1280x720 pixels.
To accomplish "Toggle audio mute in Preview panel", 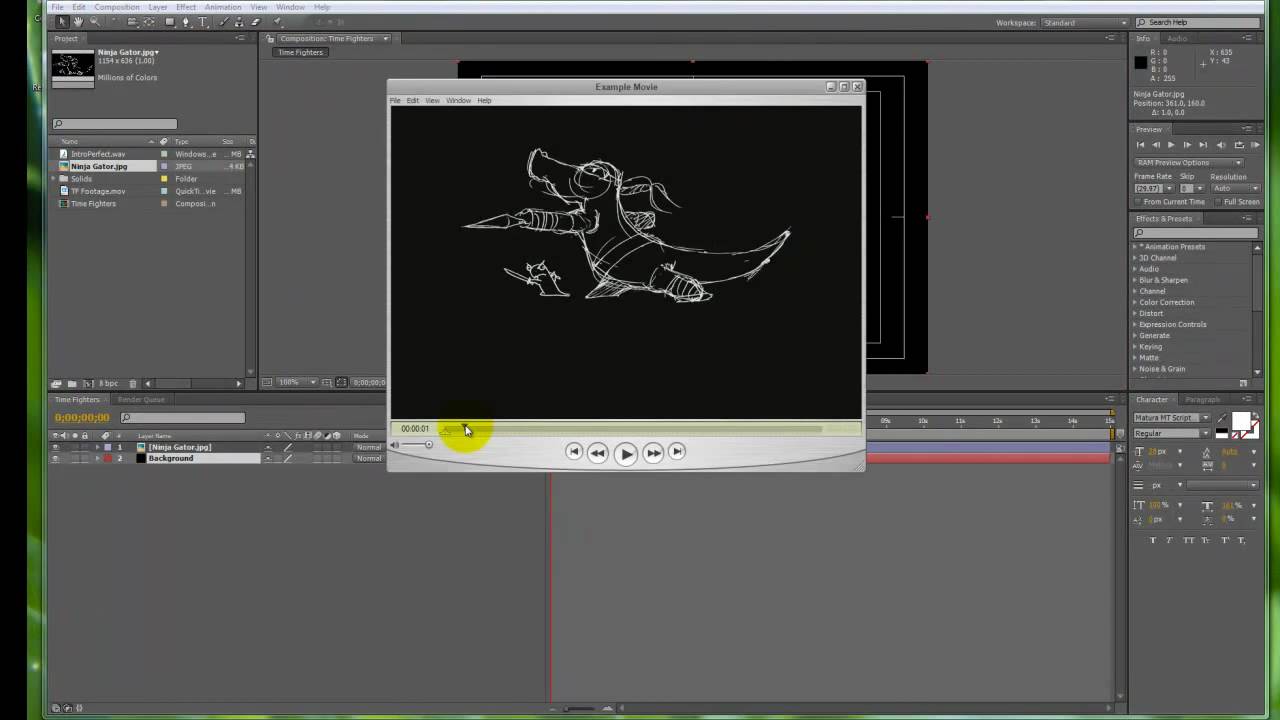I will tap(1222, 145).
